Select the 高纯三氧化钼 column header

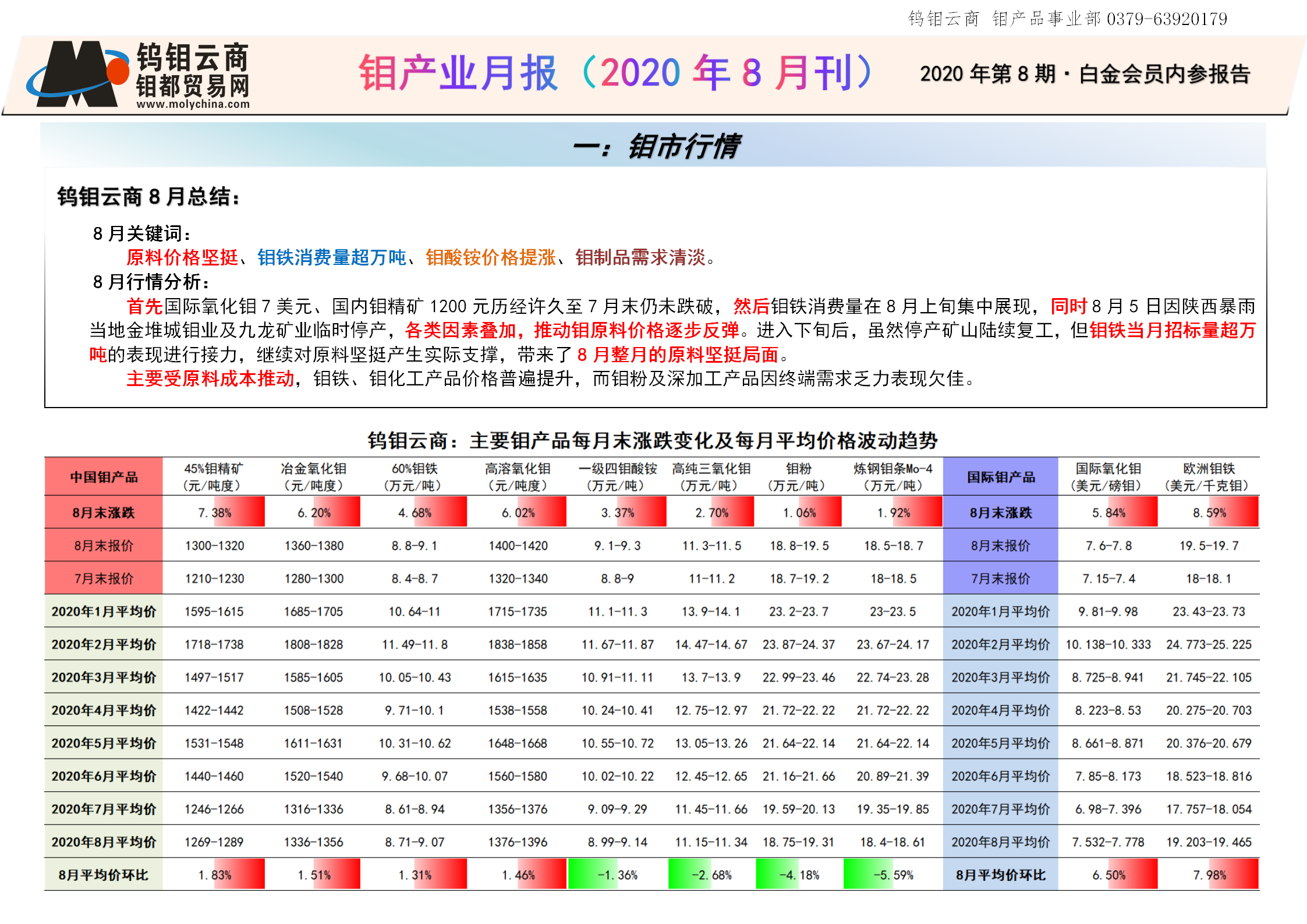coord(711,477)
